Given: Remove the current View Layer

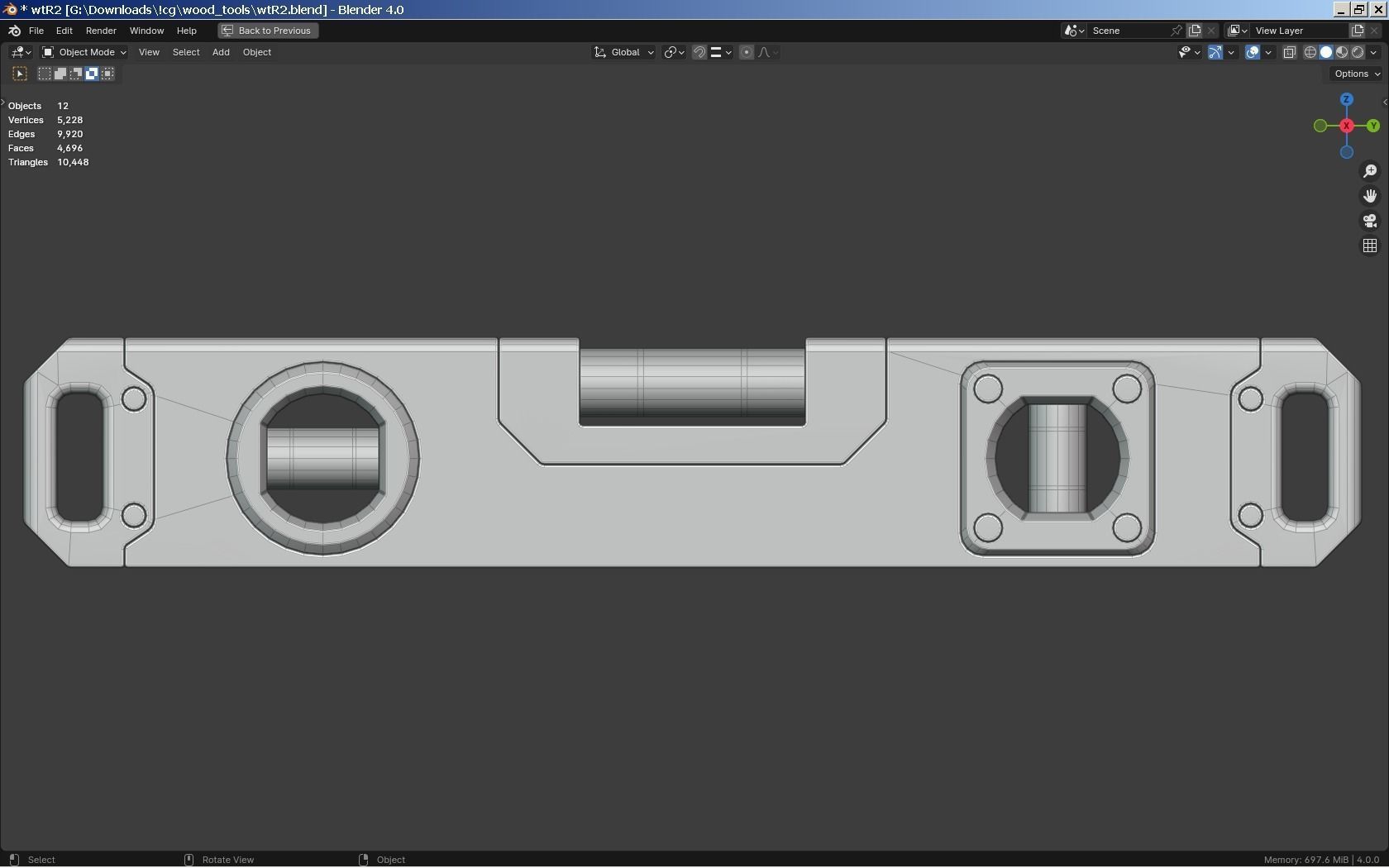Looking at the screenshot, I should 1374,31.
